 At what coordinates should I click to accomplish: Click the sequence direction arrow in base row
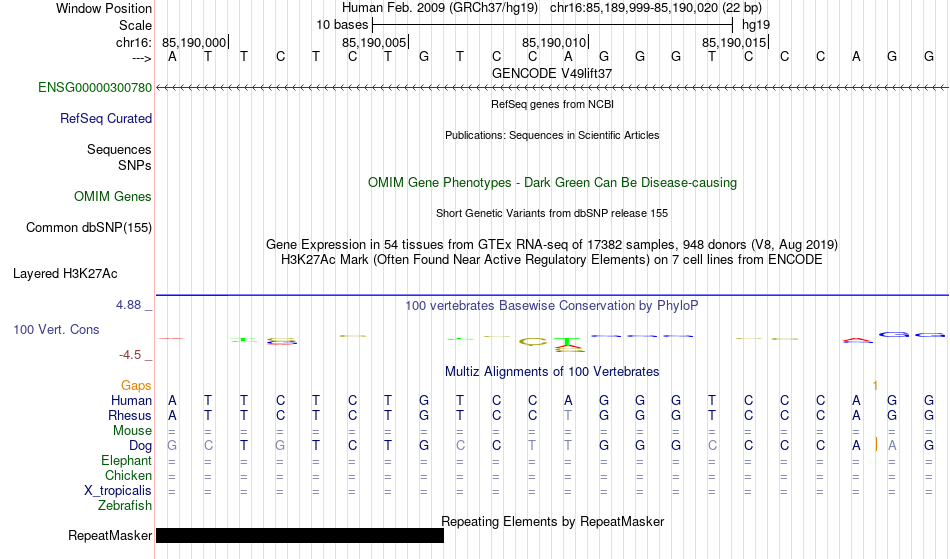141,58
